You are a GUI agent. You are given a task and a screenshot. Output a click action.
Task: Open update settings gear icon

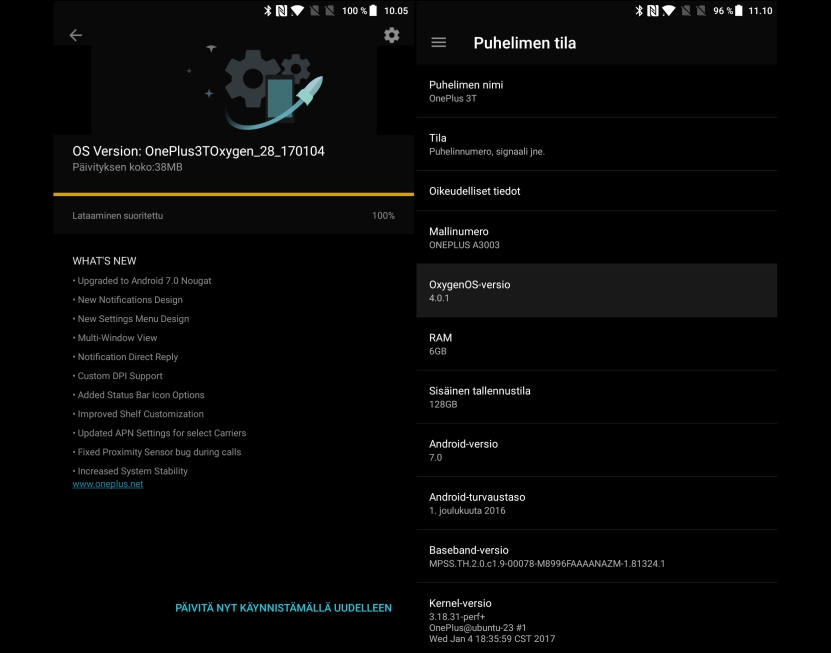point(392,36)
